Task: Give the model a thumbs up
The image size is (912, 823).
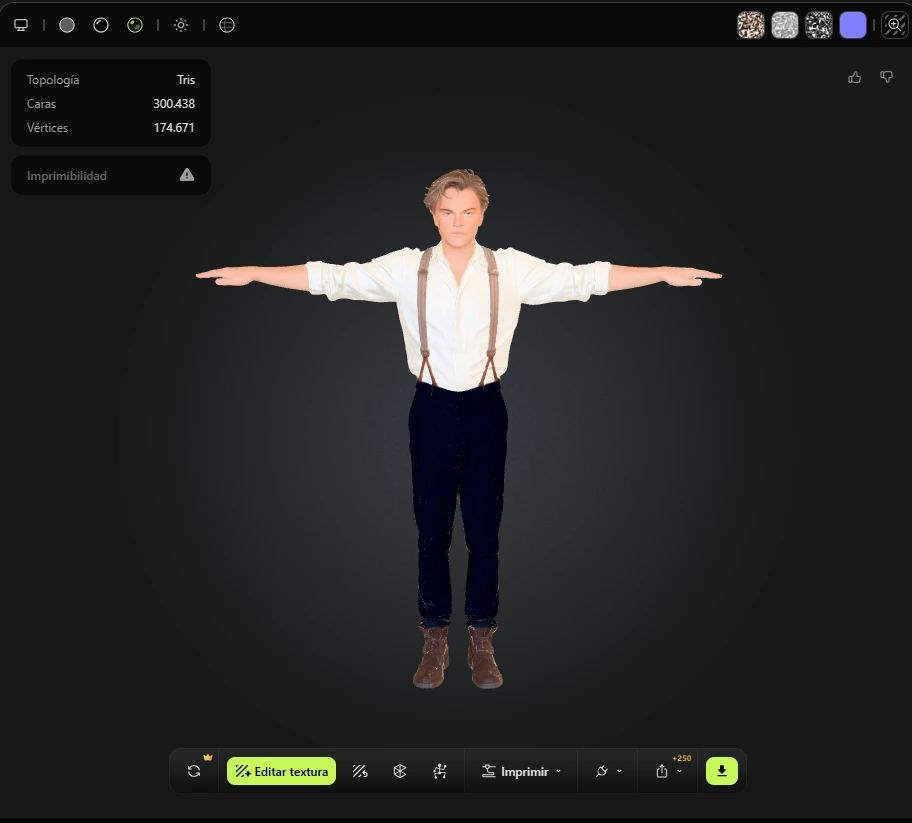Action: (855, 77)
